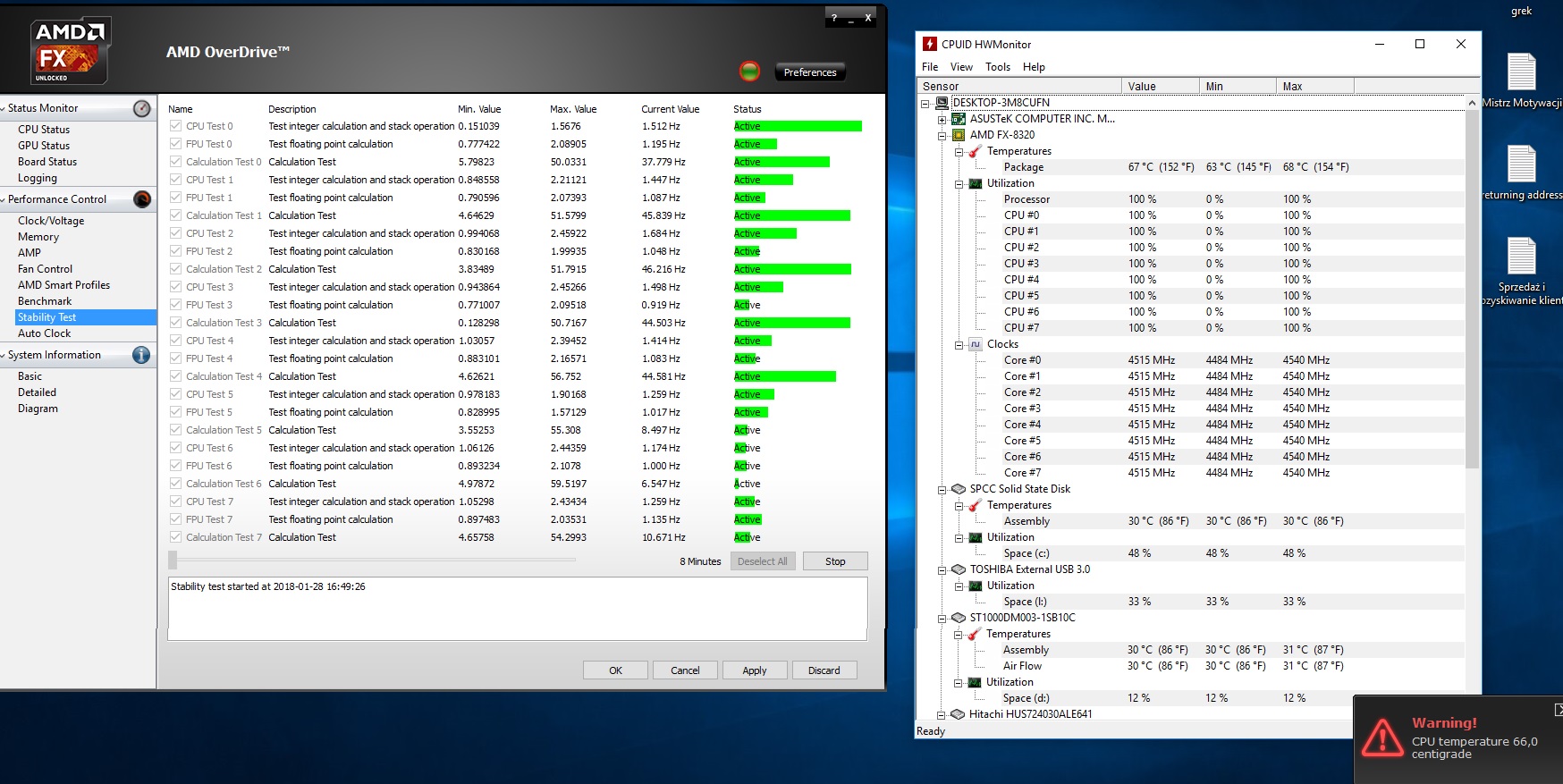1563x784 pixels.
Task: Click the red warning triangle icon
Action: [x=1382, y=738]
